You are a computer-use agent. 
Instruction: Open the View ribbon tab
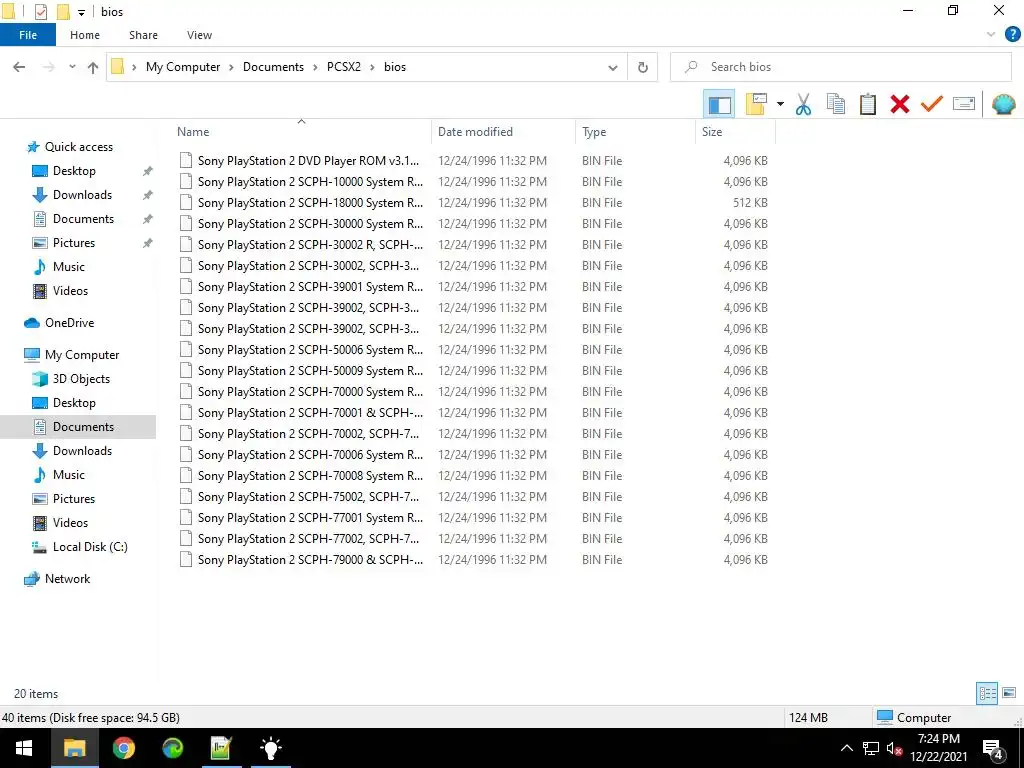click(199, 35)
